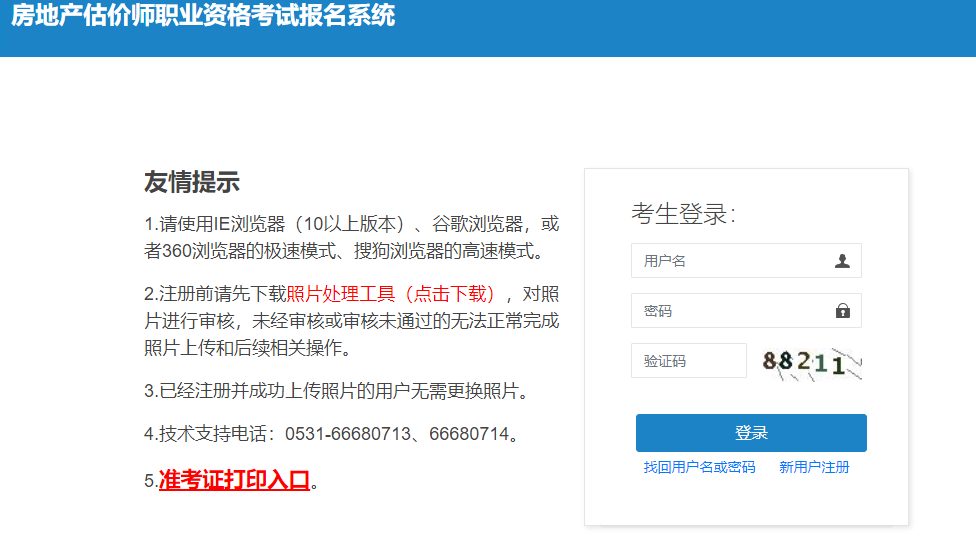Click the 考生登录 heading
Viewport: 976px width, 550px height.
click(x=683, y=213)
